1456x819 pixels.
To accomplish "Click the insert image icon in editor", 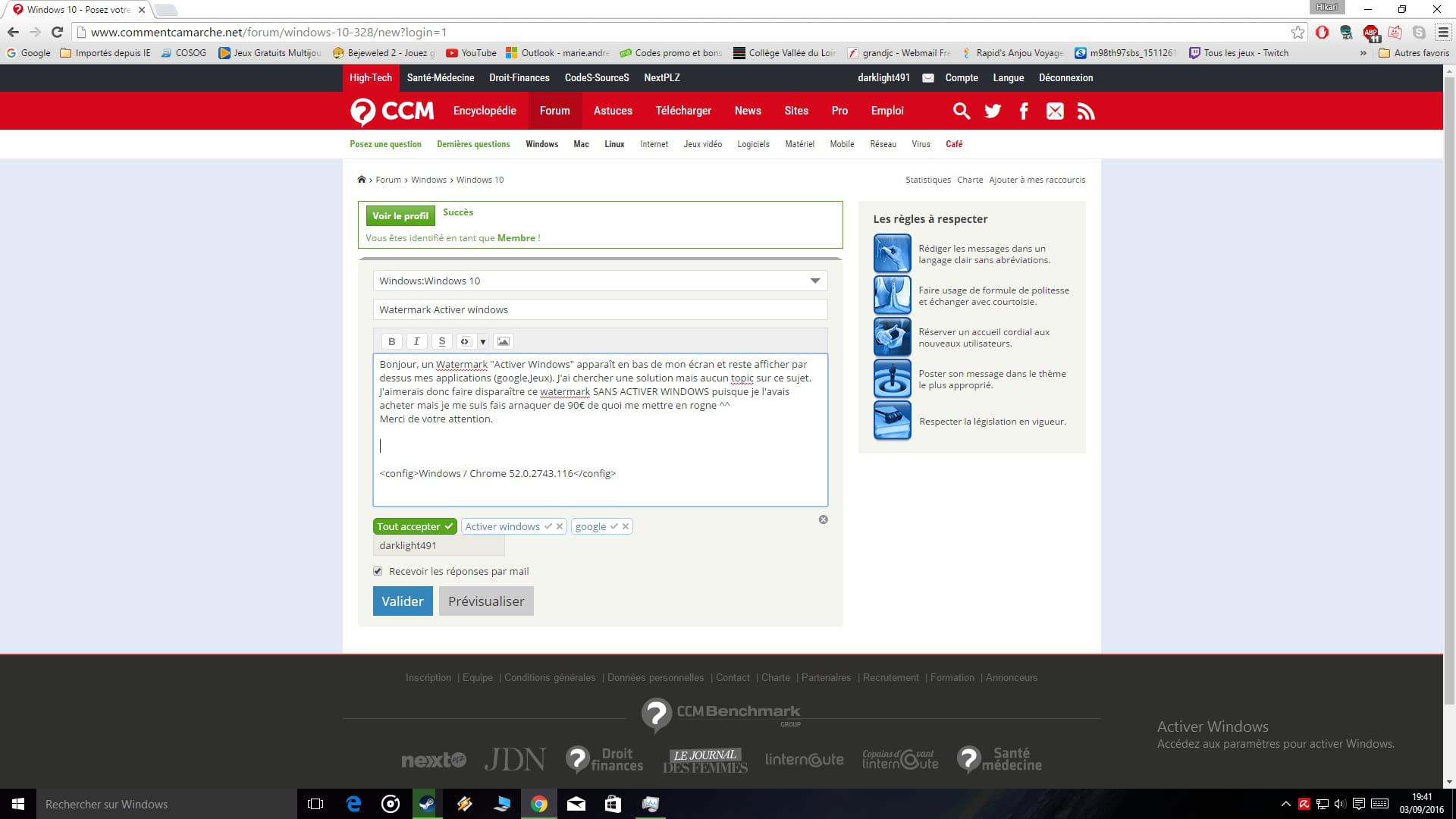I will (x=504, y=341).
